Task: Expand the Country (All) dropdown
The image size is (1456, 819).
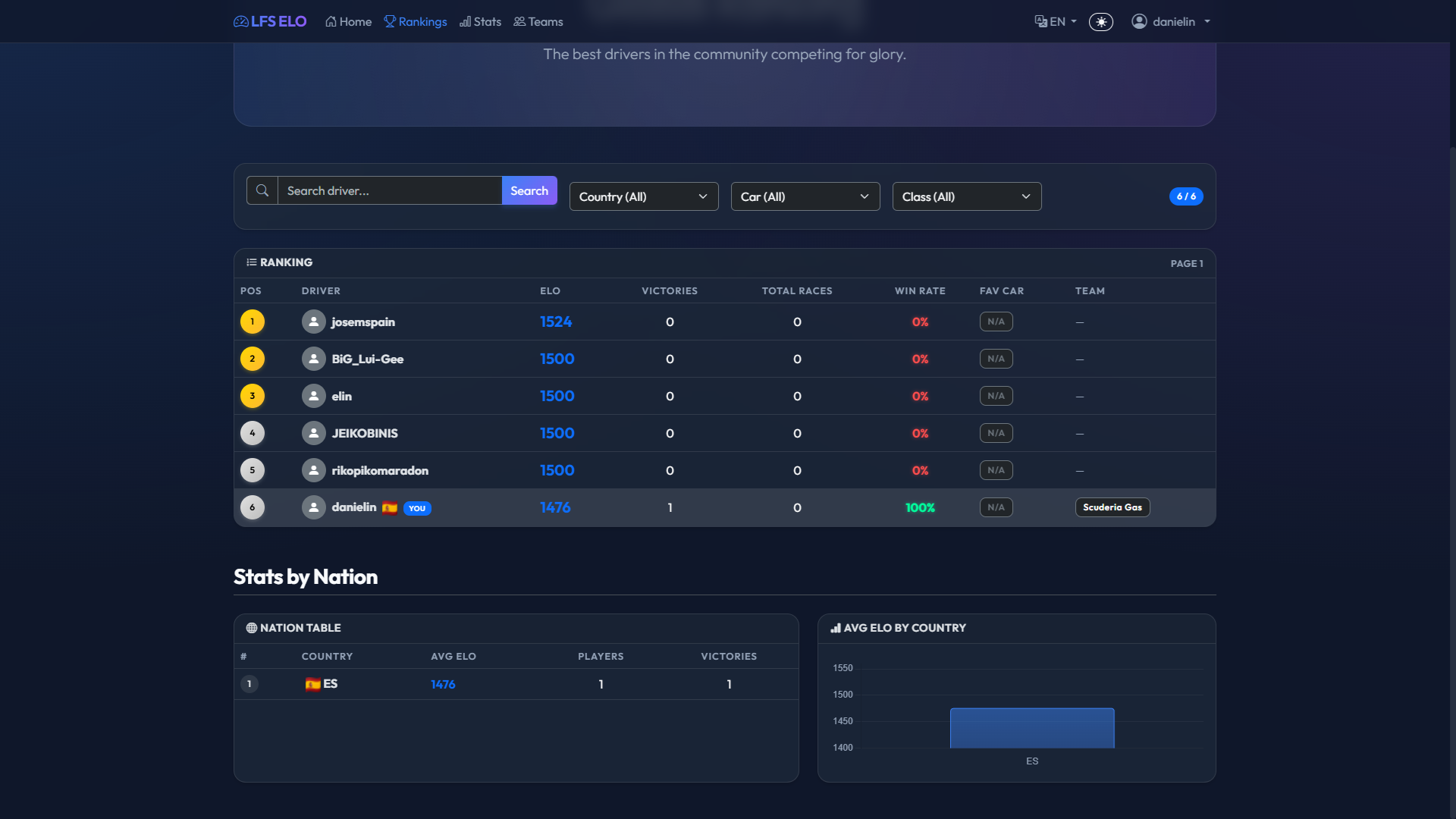Action: point(643,196)
